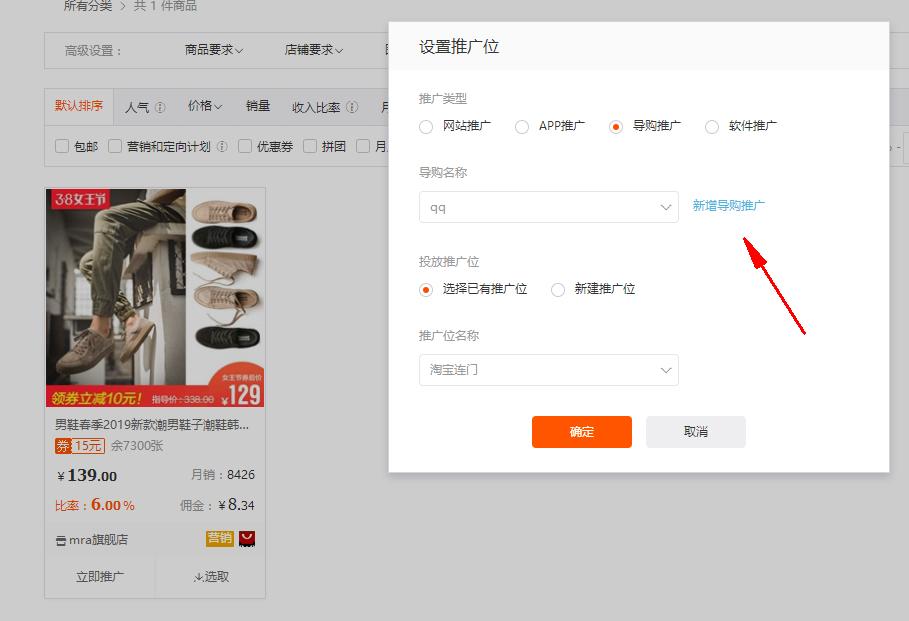Open the 商品要求 filter dropdown

pyautogui.click(x=210, y=48)
